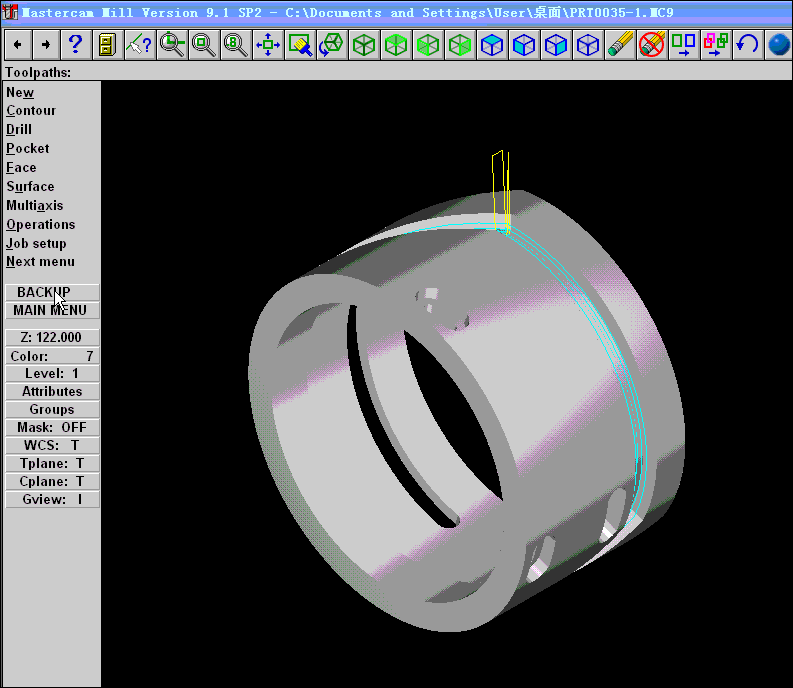Go to previous toolbar page arrow

coord(18,45)
